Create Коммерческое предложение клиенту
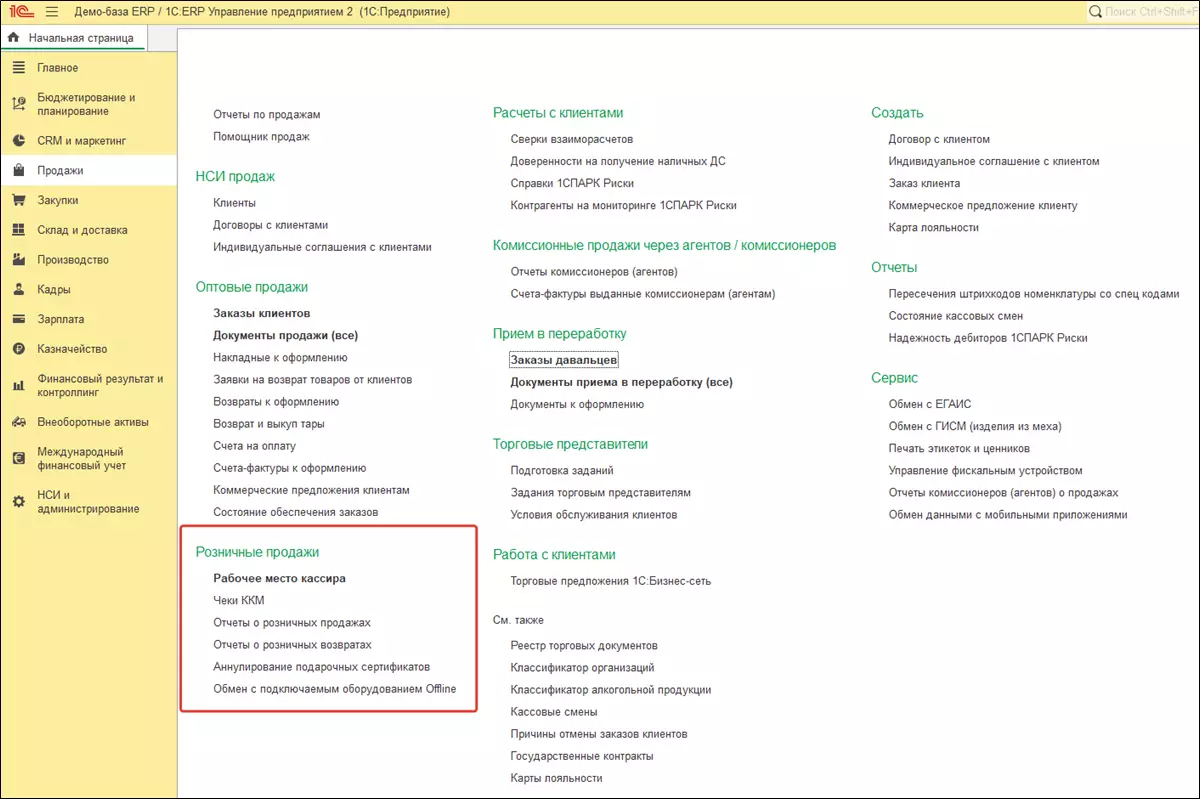 [x=983, y=205]
